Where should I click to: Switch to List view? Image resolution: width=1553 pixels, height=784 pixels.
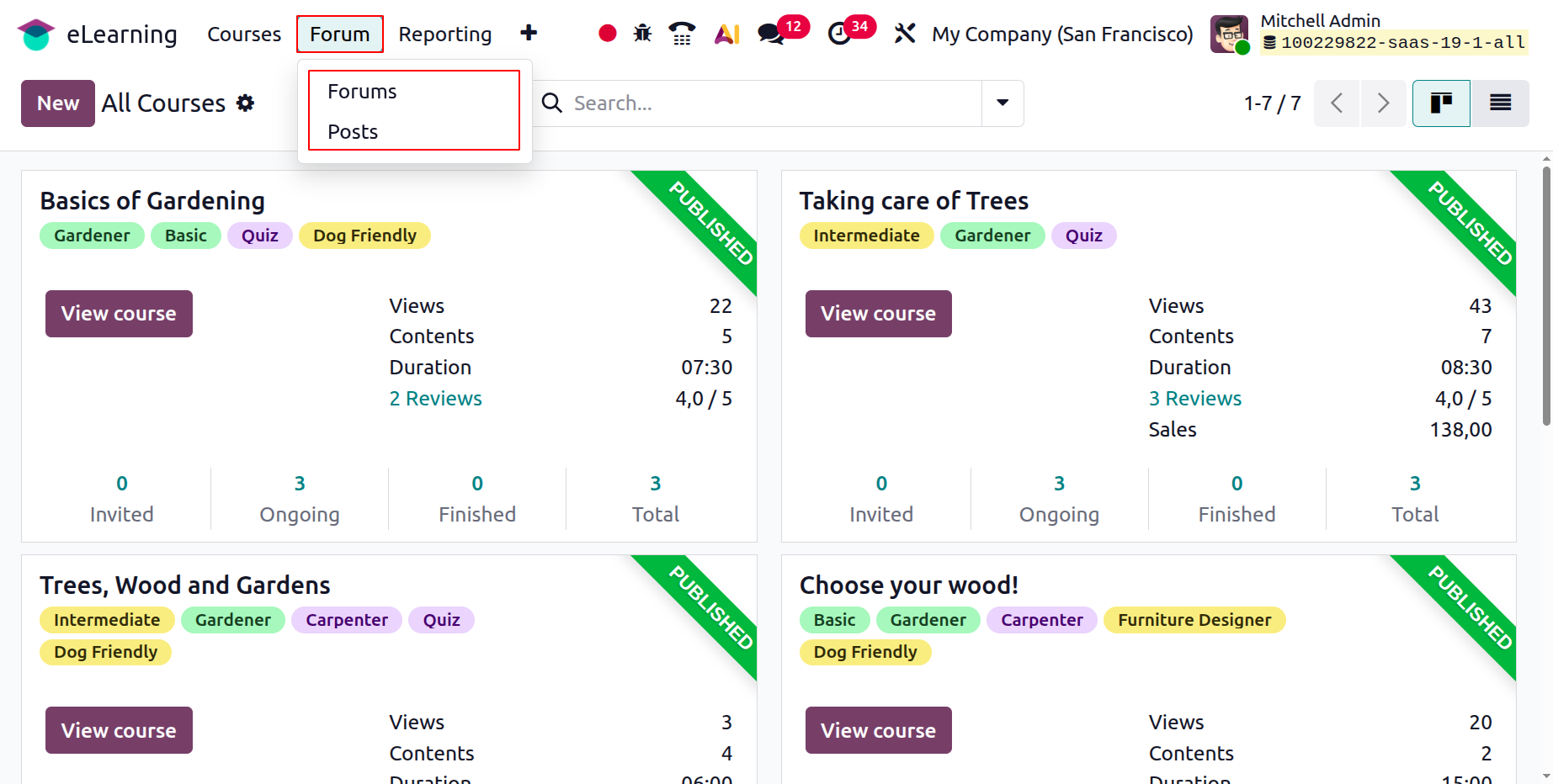click(x=1500, y=103)
